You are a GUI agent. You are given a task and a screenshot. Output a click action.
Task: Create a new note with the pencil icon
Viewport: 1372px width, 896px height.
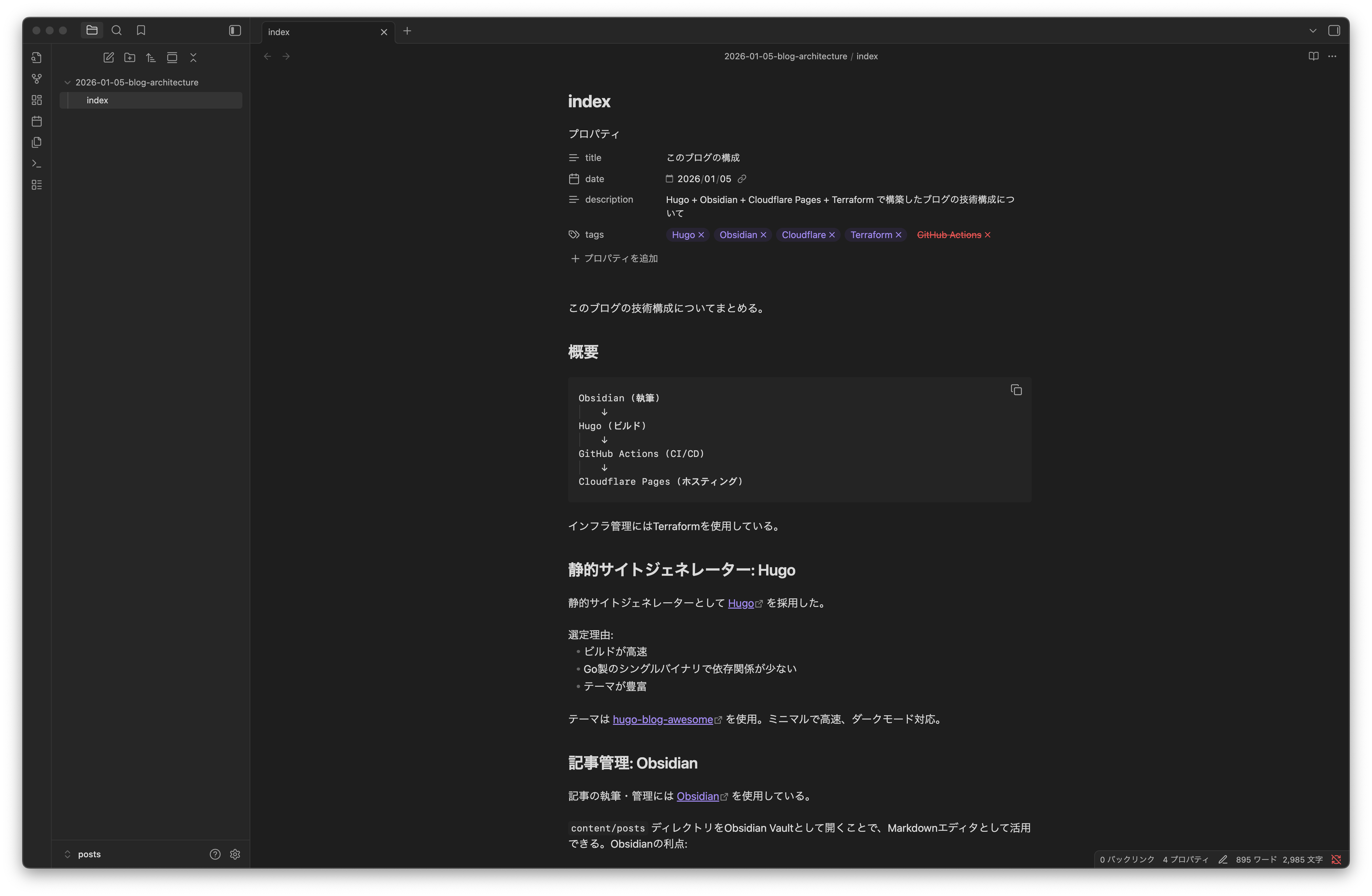click(x=109, y=58)
